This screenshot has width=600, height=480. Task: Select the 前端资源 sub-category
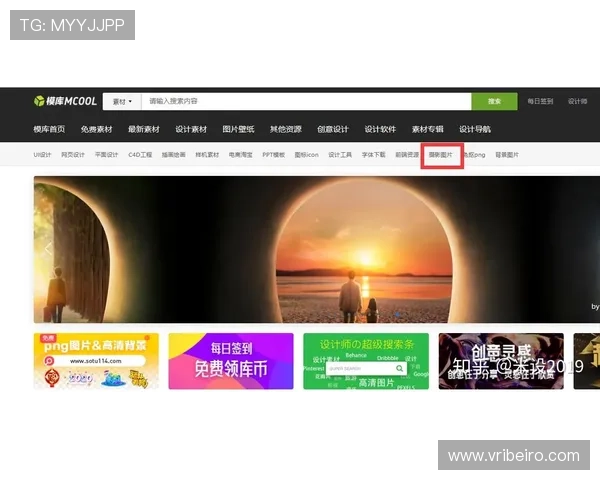pyautogui.click(x=407, y=155)
